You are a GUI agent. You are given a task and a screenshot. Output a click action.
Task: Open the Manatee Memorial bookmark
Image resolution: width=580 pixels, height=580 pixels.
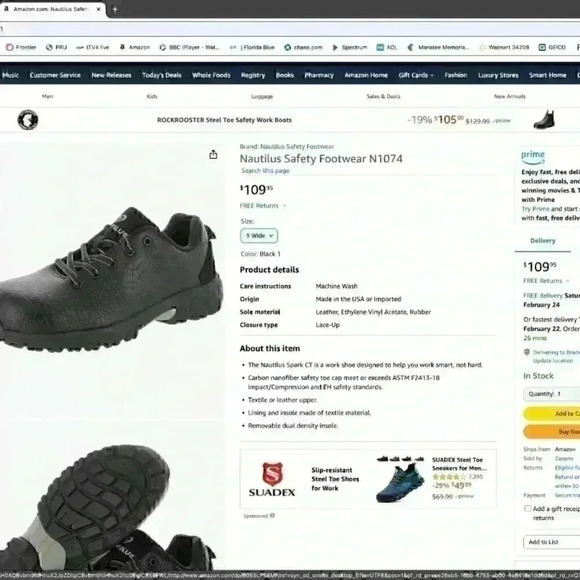(x=438, y=47)
